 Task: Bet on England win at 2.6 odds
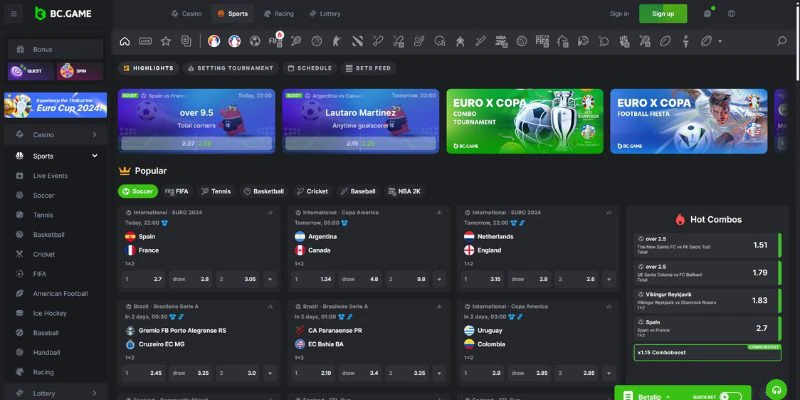(x=577, y=279)
